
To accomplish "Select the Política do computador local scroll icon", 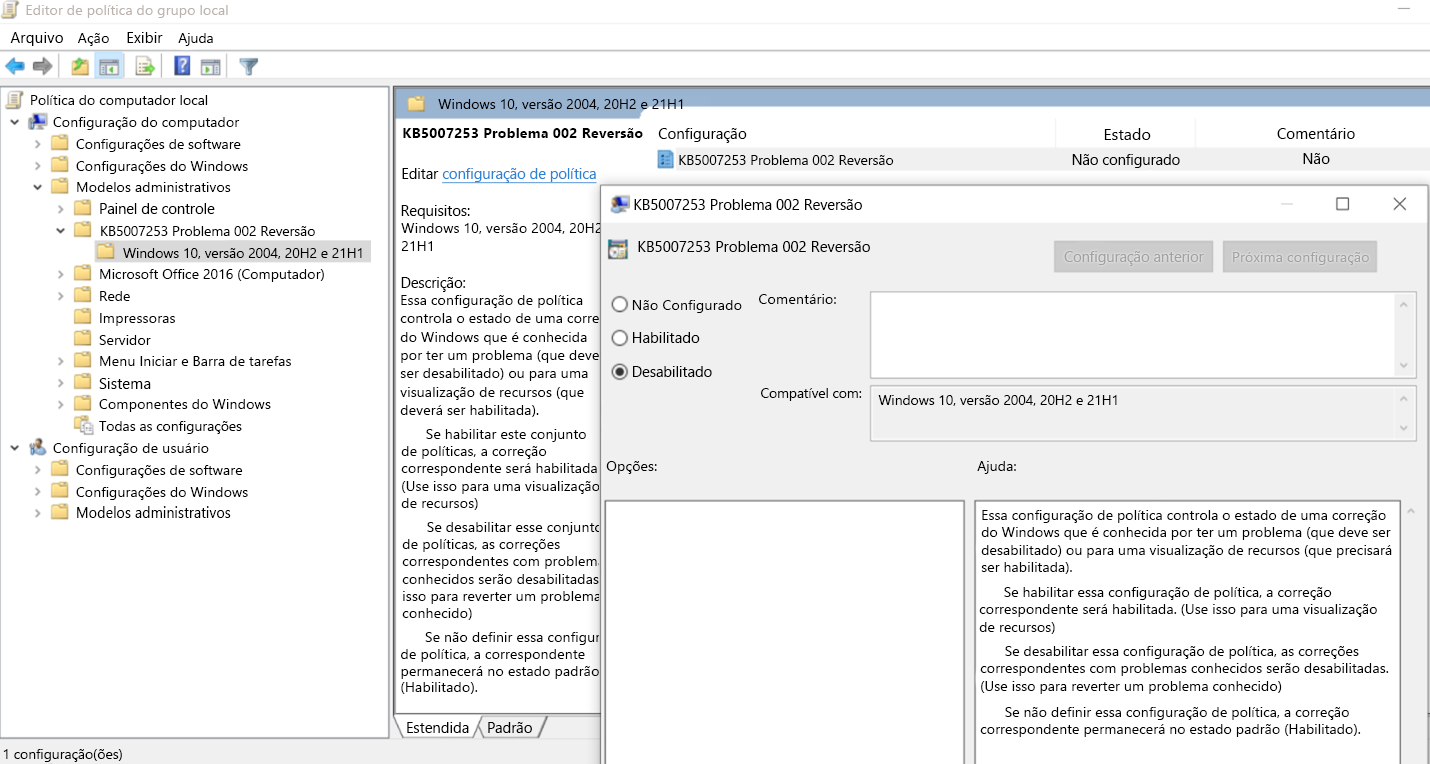I will coord(15,100).
